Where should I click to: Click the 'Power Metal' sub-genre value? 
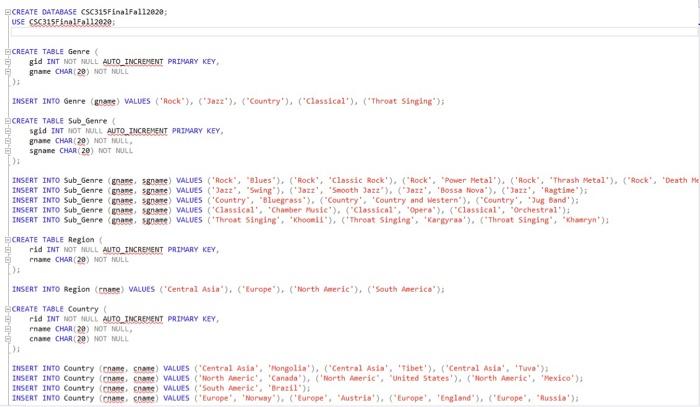coord(468,180)
